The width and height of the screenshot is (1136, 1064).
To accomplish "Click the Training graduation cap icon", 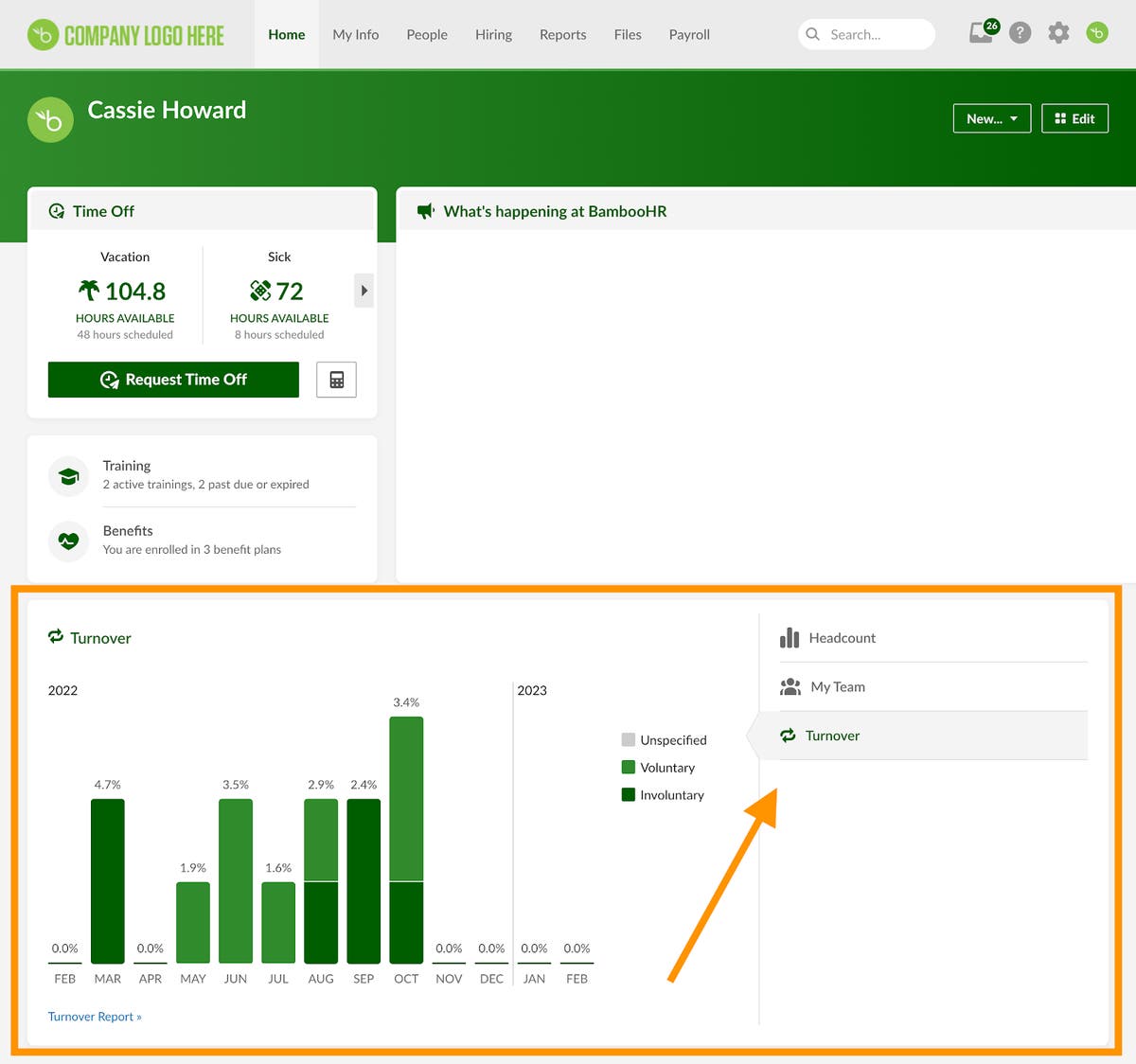I will tap(68, 476).
